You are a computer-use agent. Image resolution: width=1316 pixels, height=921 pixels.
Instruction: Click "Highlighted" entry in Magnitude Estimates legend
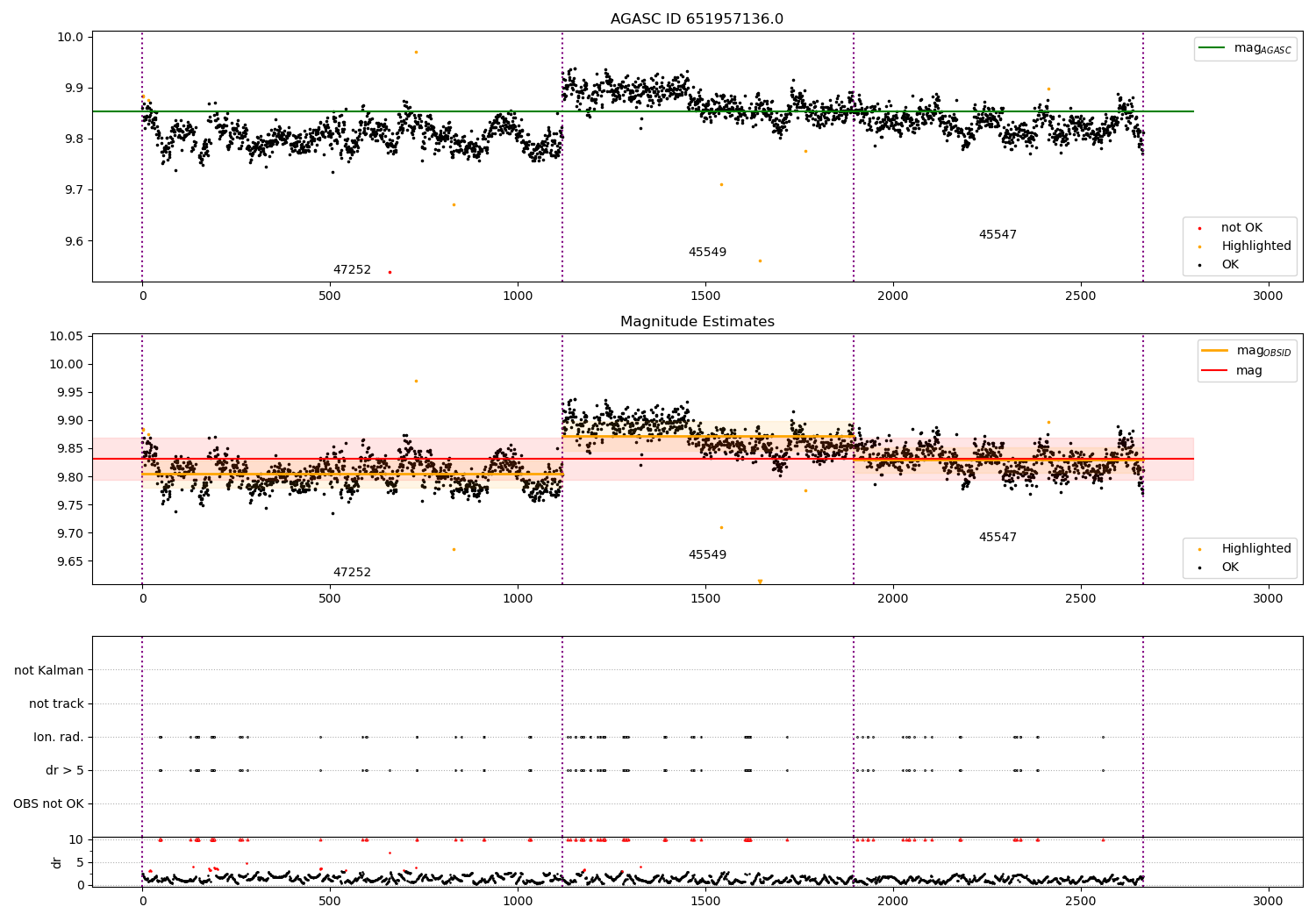pos(1256,549)
